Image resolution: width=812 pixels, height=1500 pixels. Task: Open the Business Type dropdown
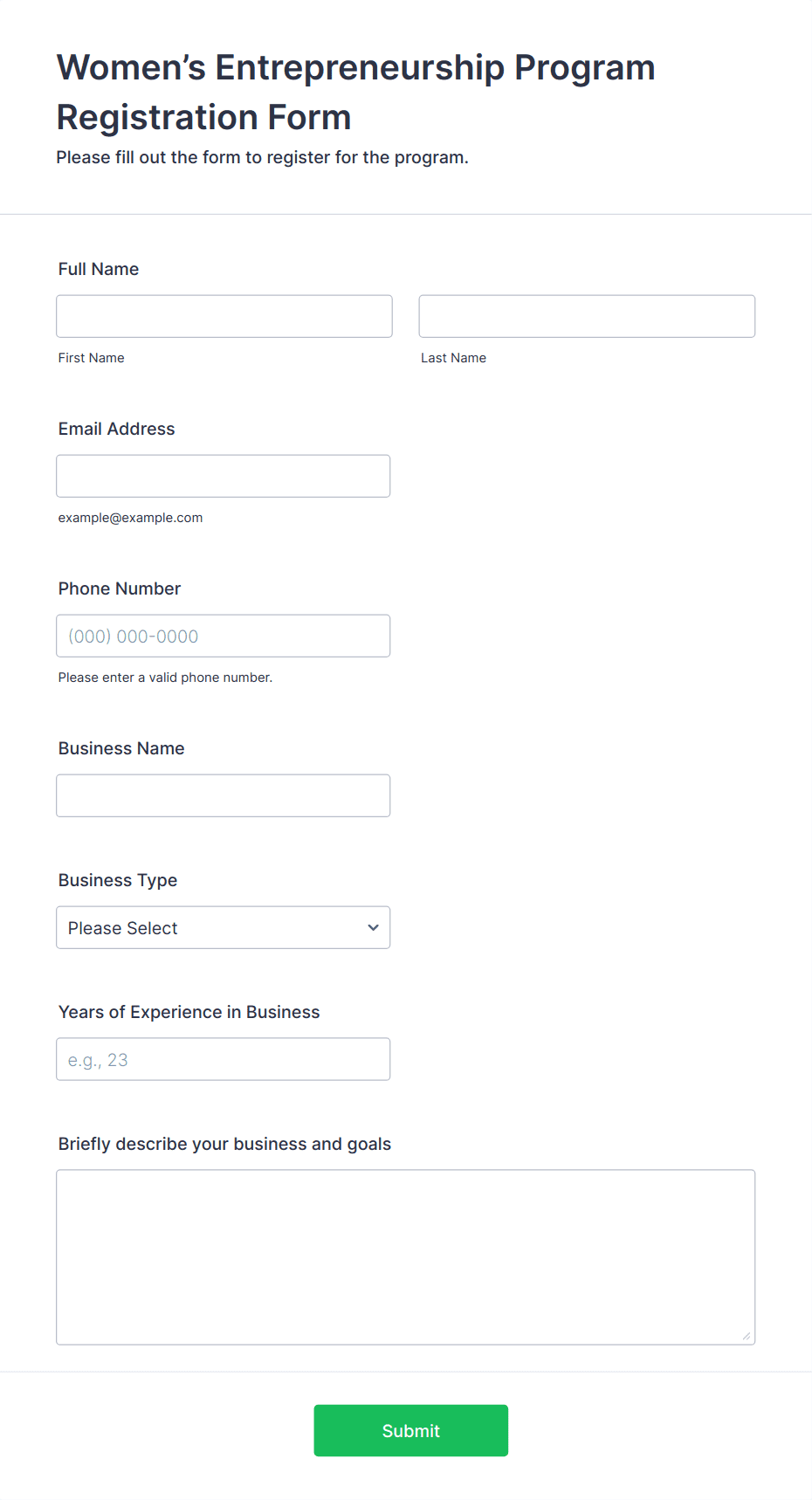(224, 927)
